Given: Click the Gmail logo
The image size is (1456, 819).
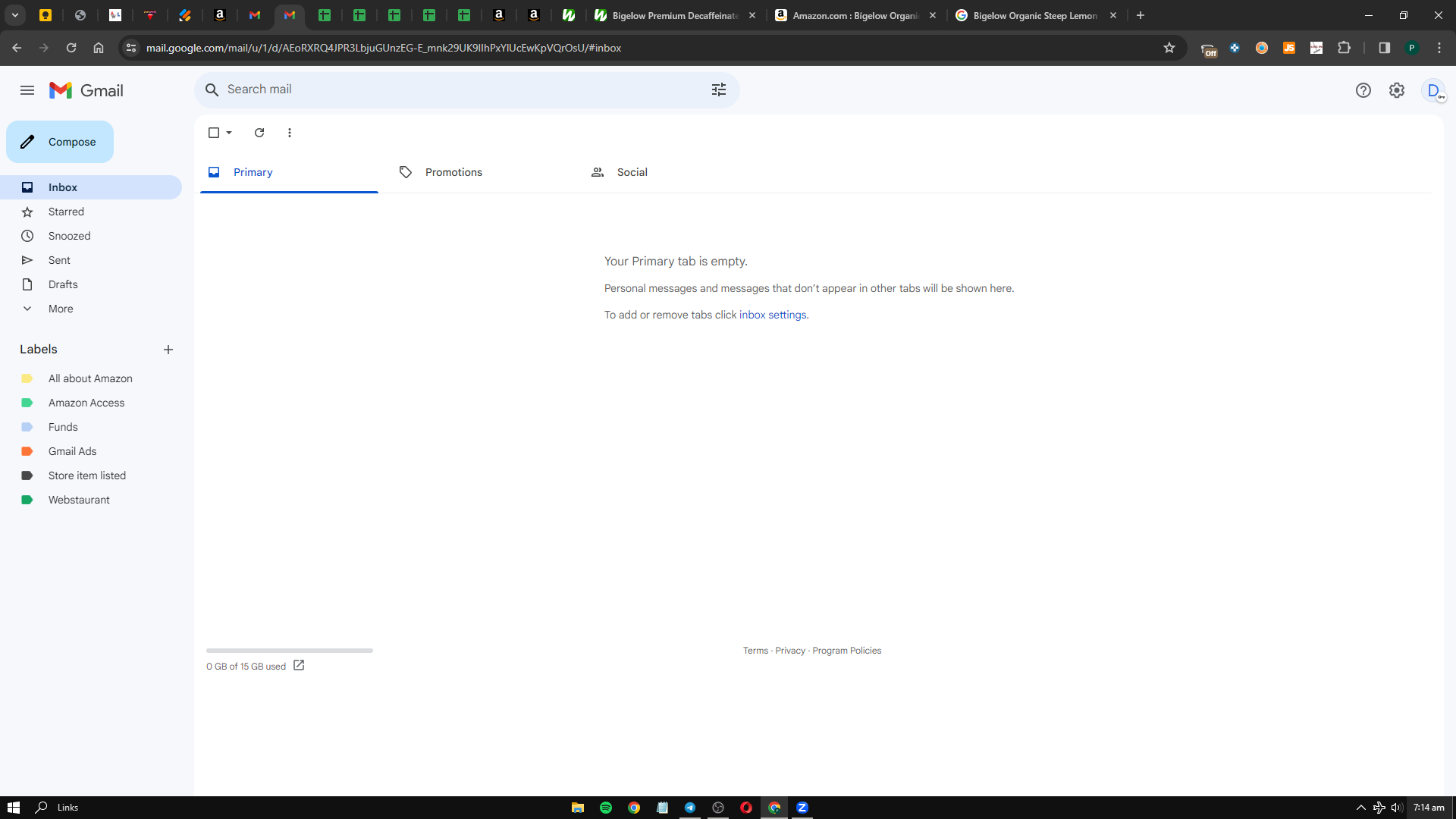Looking at the screenshot, I should coord(86,90).
